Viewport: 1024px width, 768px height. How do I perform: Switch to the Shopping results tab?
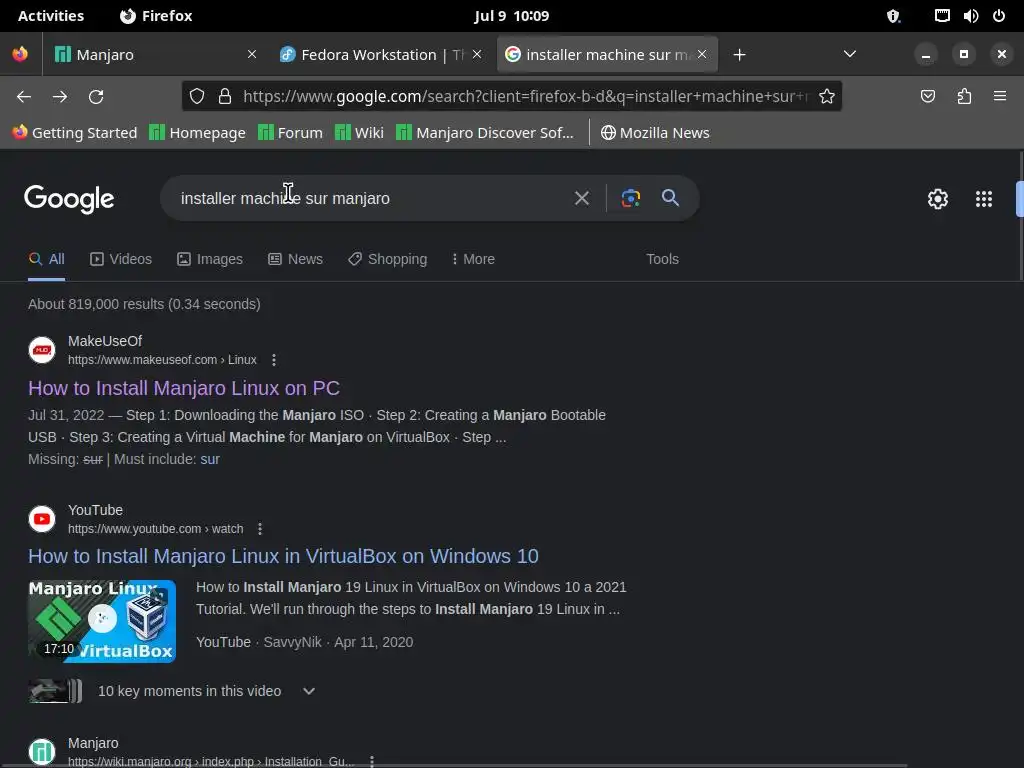pyautogui.click(x=387, y=259)
